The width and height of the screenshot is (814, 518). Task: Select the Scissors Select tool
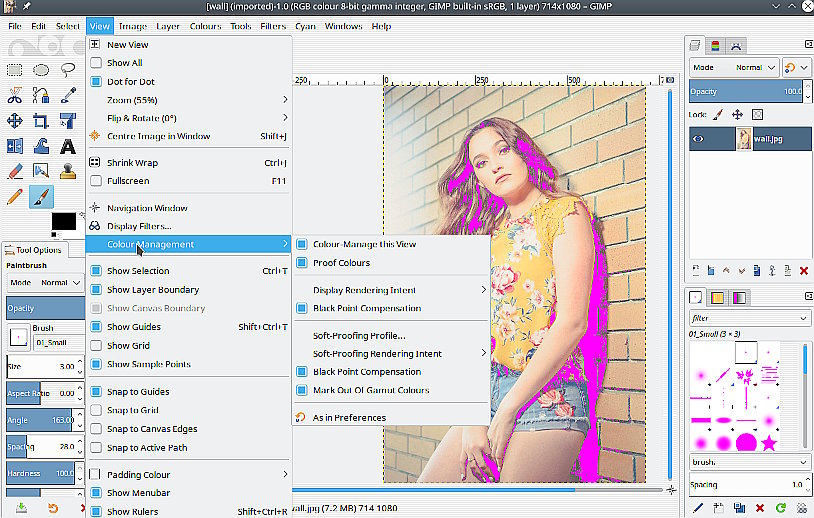click(15, 95)
